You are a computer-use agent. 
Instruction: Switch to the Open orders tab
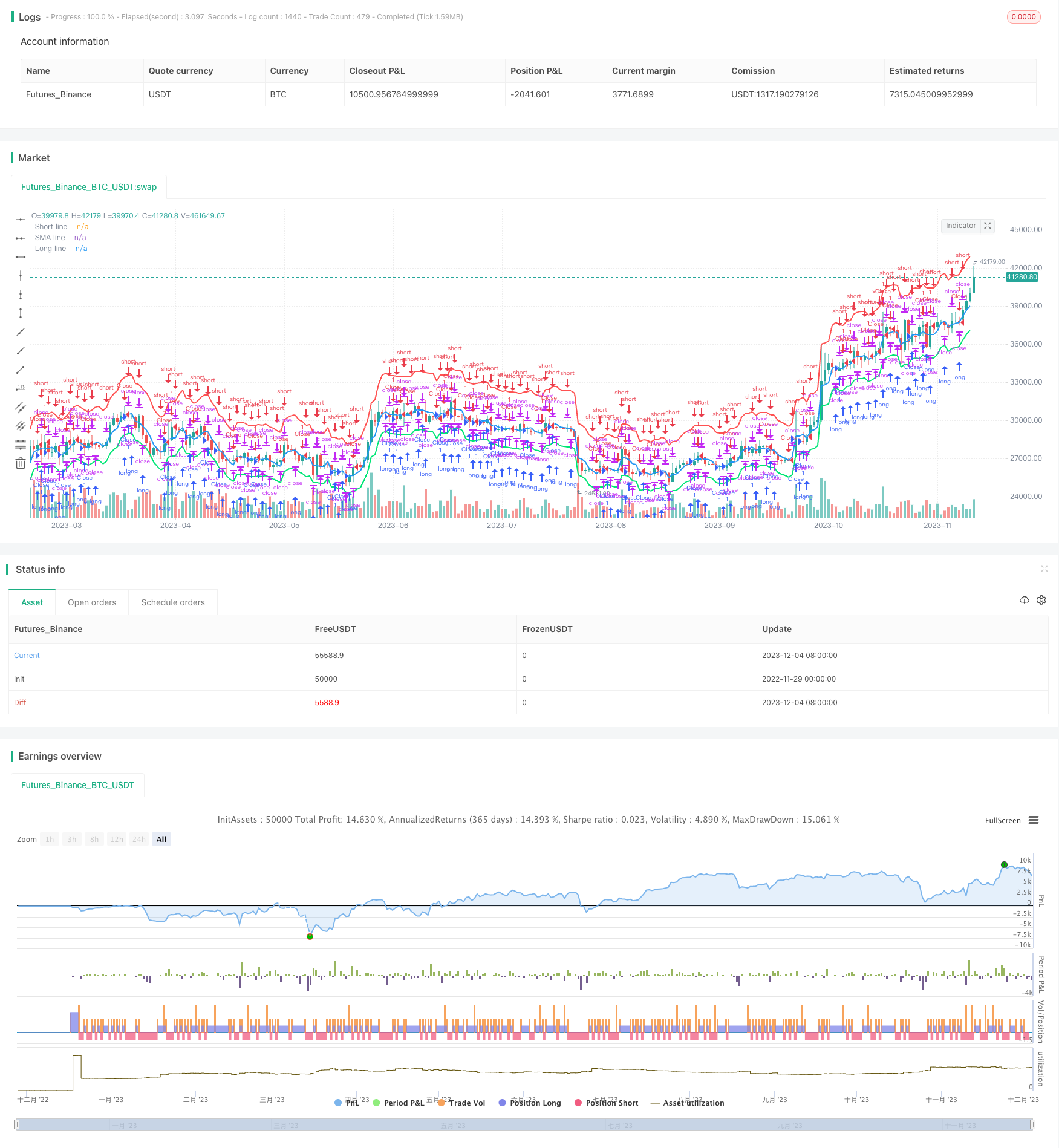coord(92,602)
